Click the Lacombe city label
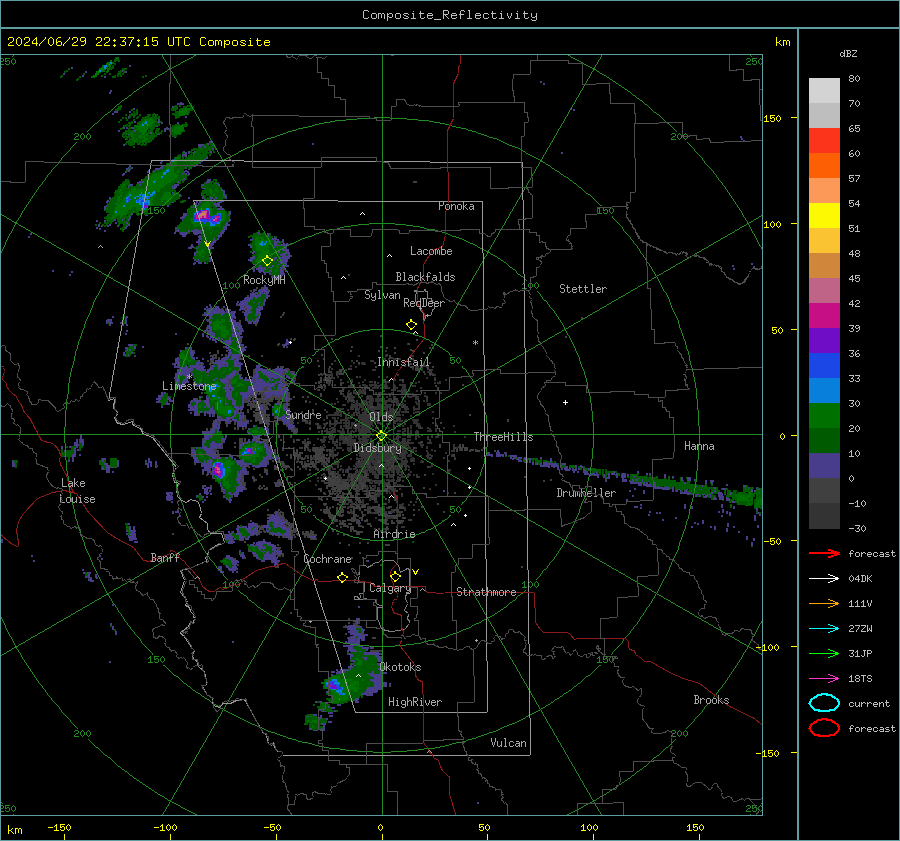The image size is (900, 841). click(x=431, y=251)
